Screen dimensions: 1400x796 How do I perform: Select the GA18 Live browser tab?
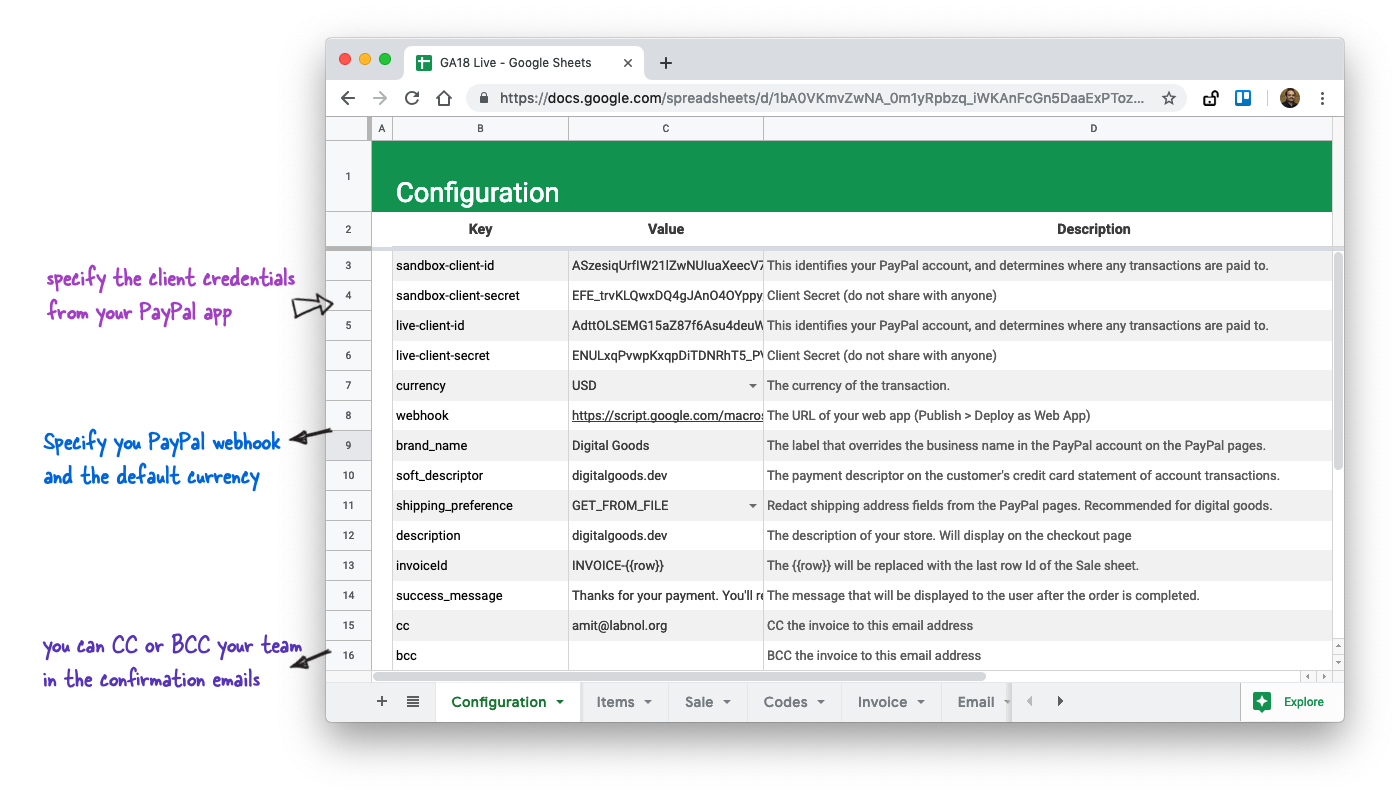point(525,62)
